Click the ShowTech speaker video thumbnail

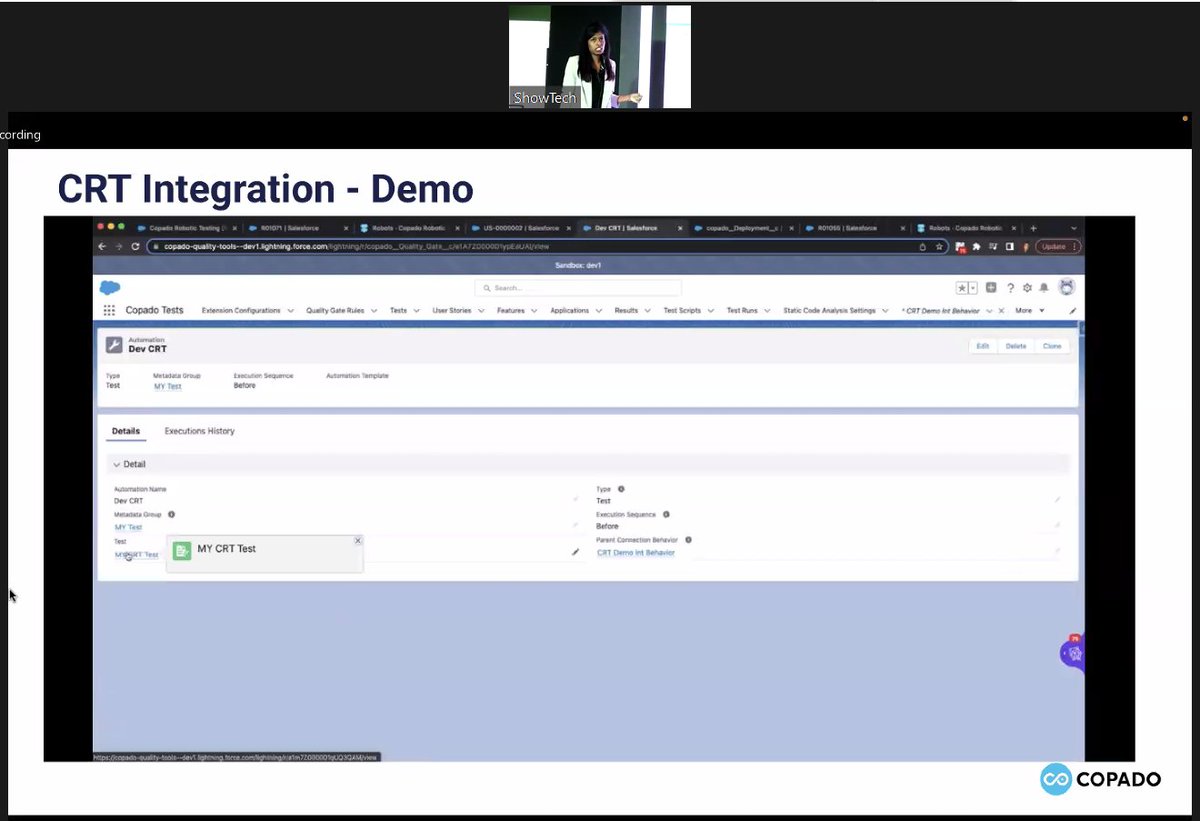click(600, 56)
